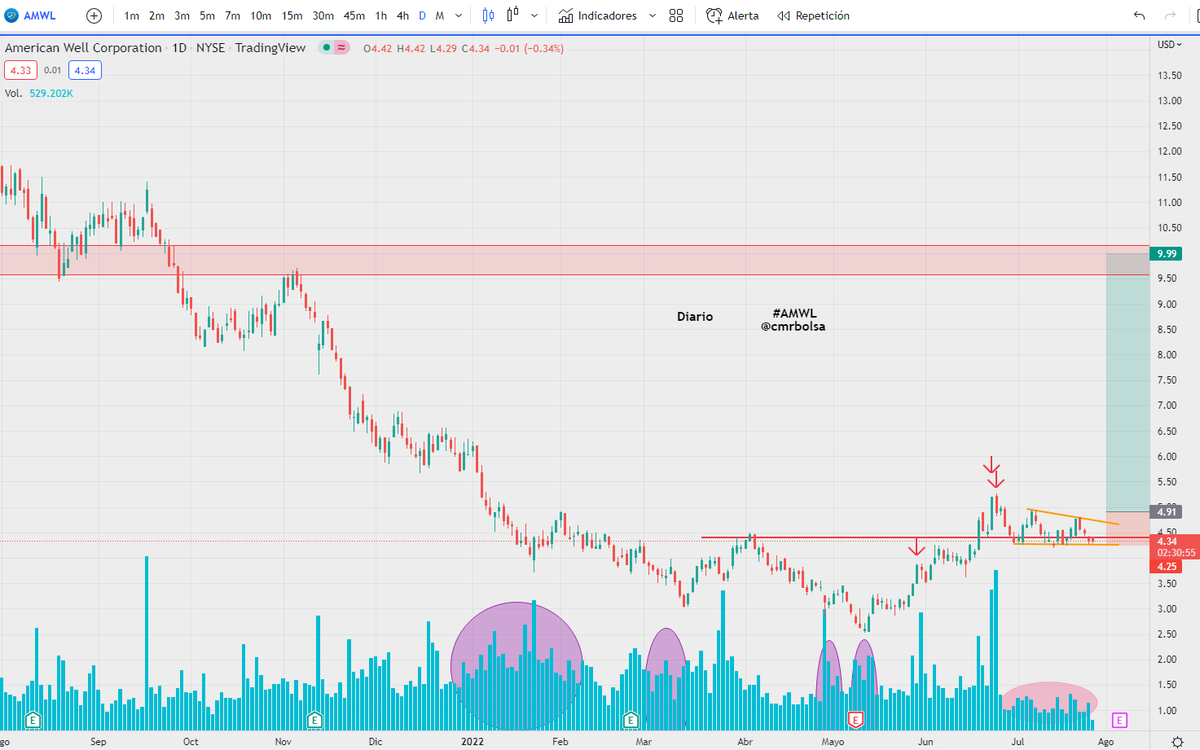Choose the monthly M interval
This screenshot has width=1200, height=750.
coord(439,16)
